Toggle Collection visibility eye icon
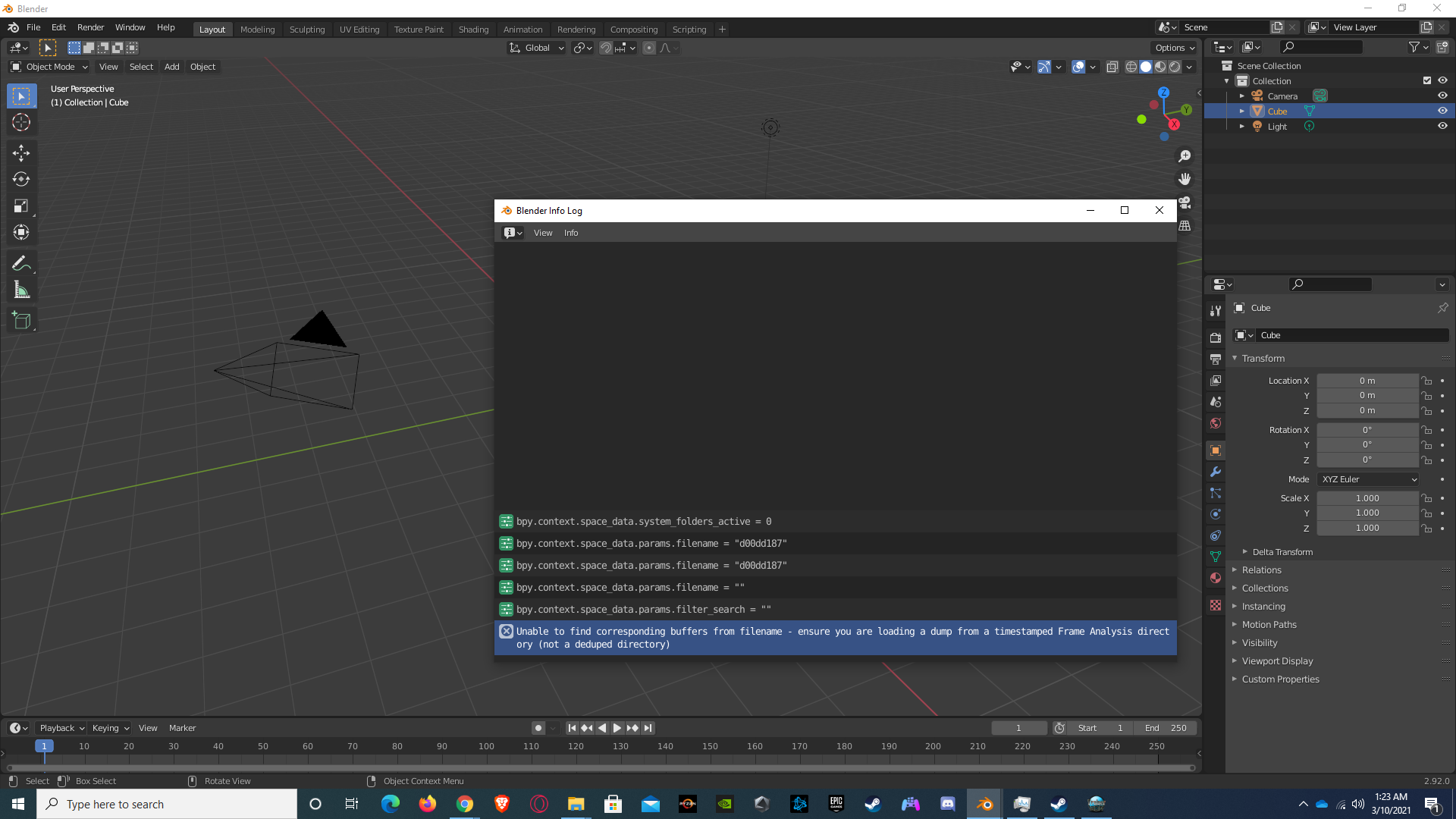 (1442, 80)
